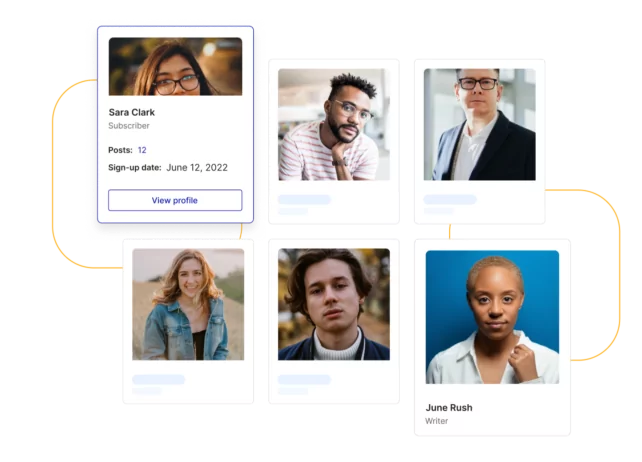Click subtitle placeholder under striped shirt man
The height and width of the screenshot is (462, 642).
tap(293, 211)
